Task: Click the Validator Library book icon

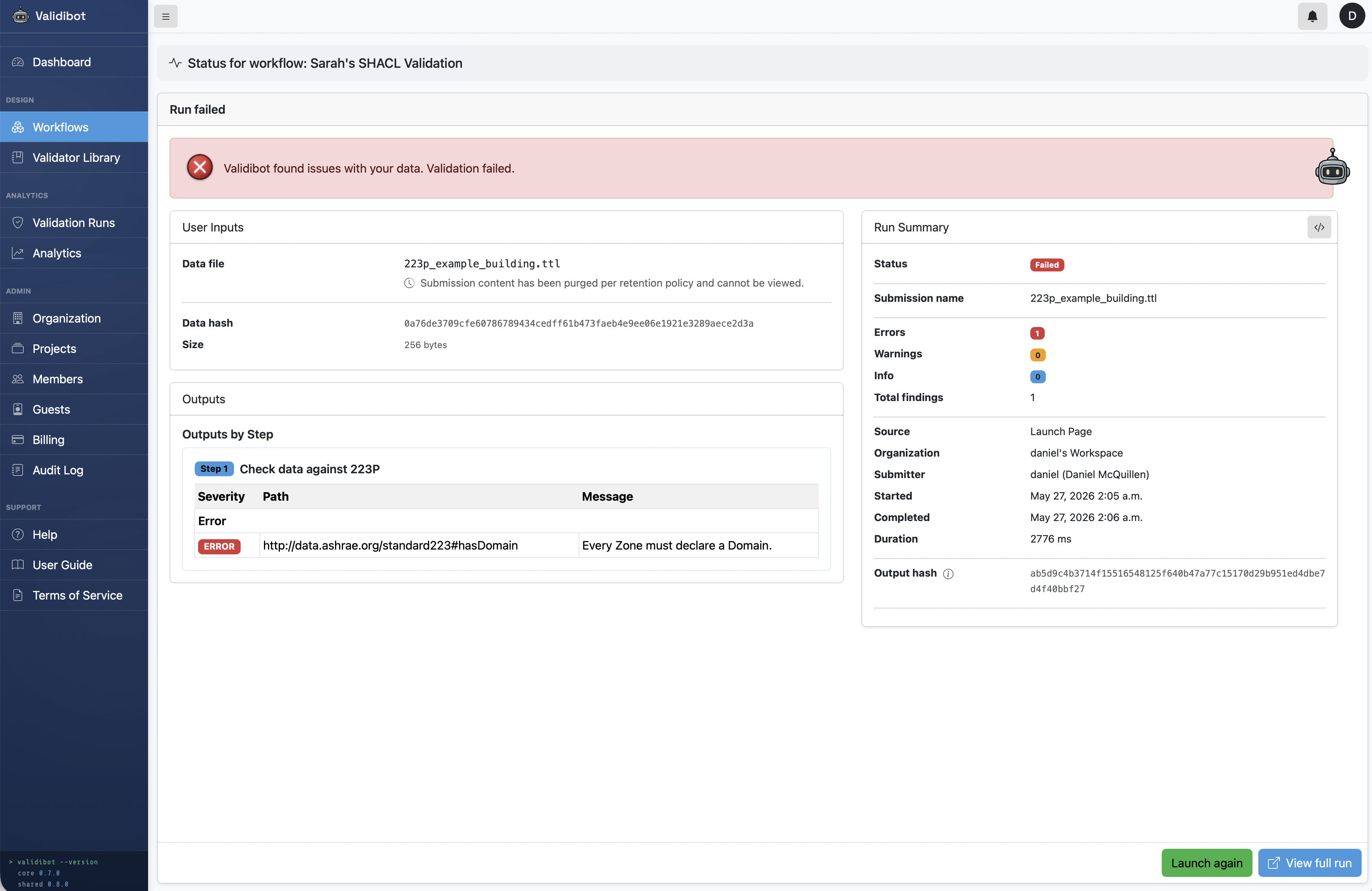Action: coord(18,157)
